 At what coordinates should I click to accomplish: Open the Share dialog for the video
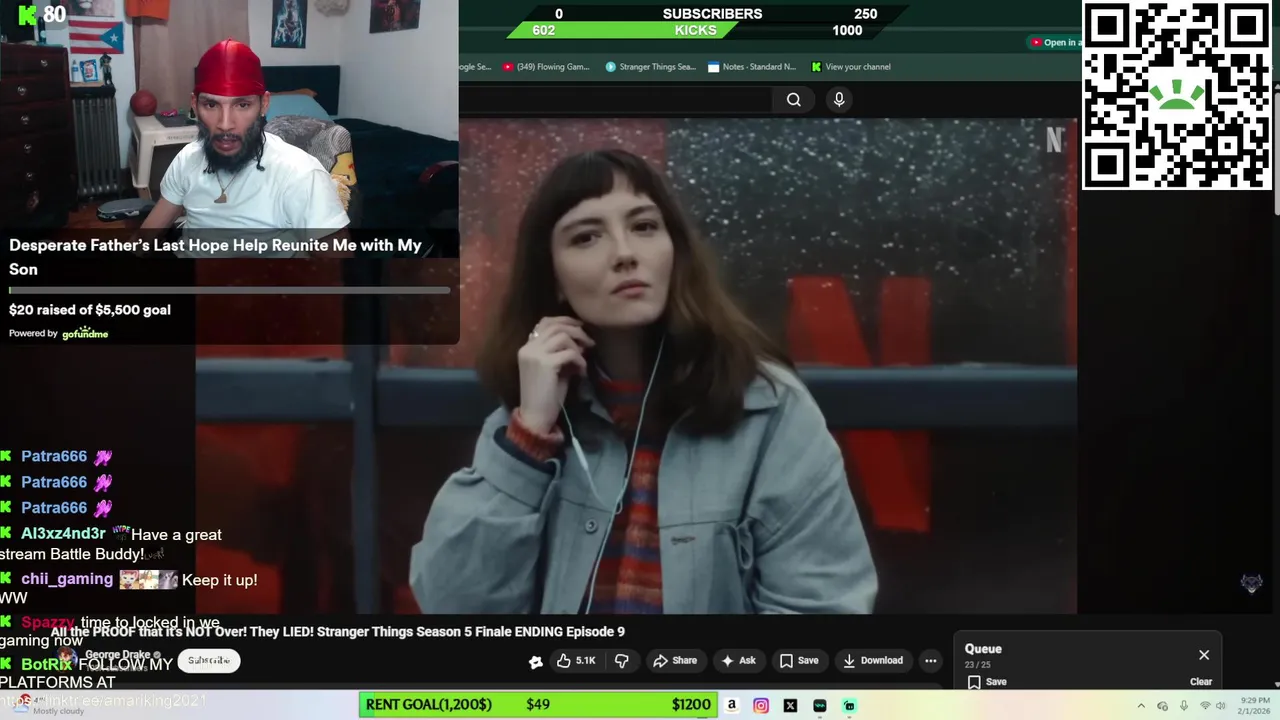[x=675, y=660]
